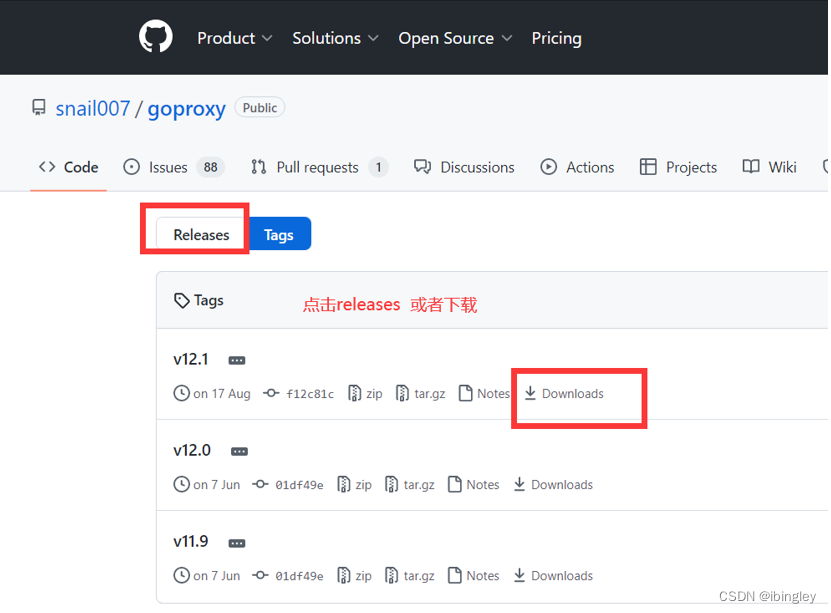This screenshot has height=613, width=831.
Task: Click the GitHub logo in the navigation bar
Action: click(x=155, y=37)
